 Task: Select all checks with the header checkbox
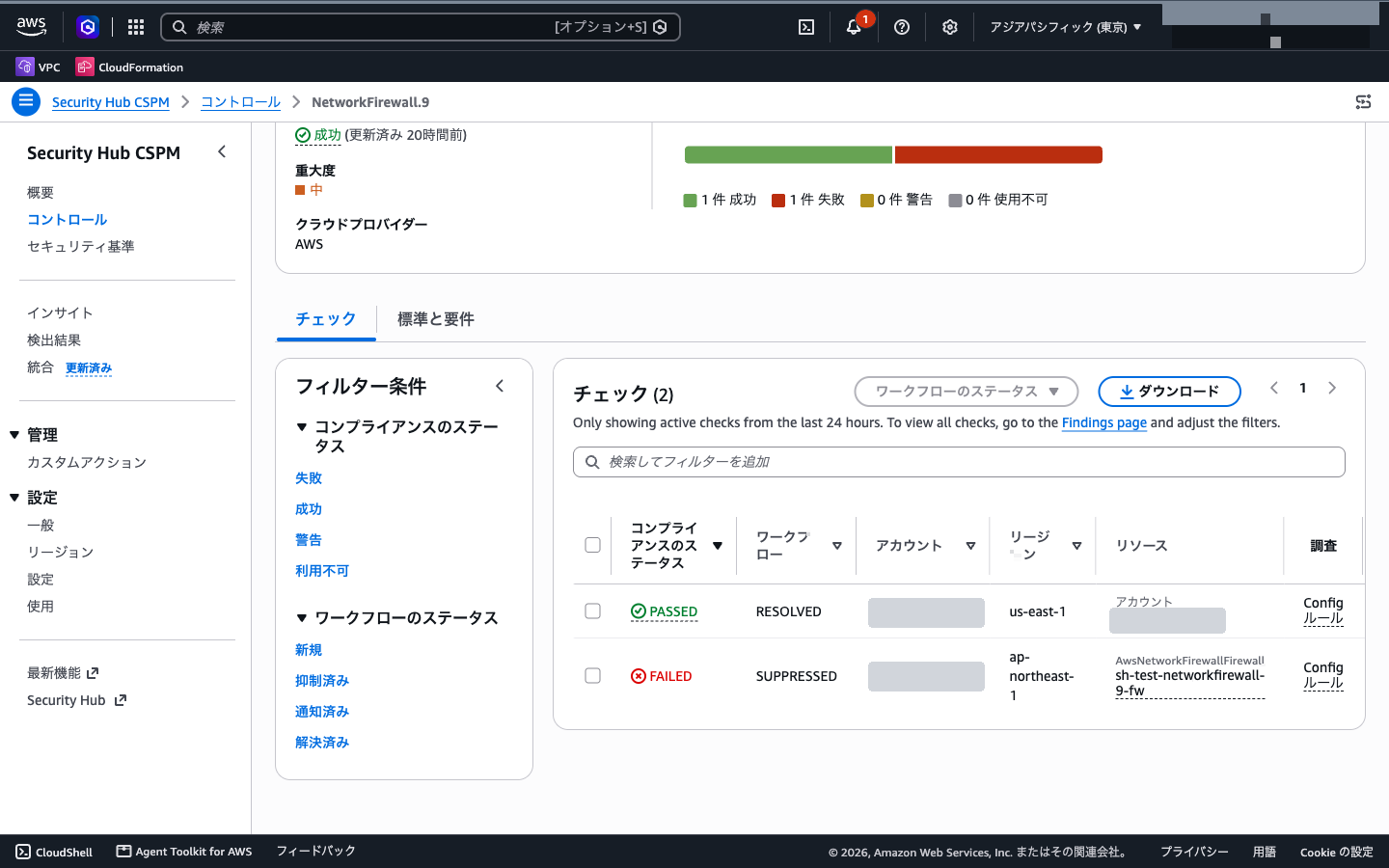593,545
